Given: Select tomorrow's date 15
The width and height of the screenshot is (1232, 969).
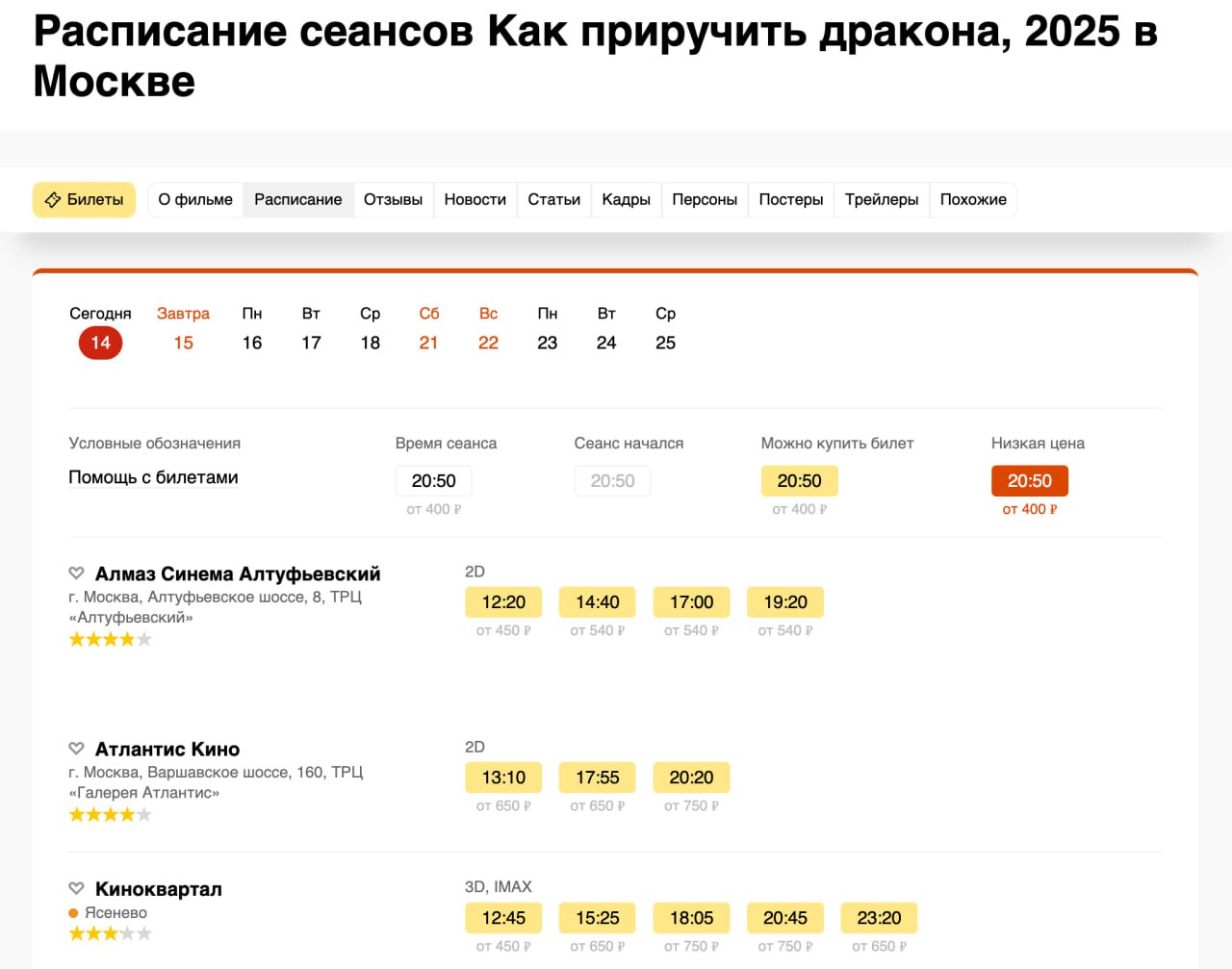Looking at the screenshot, I should pyautogui.click(x=183, y=343).
